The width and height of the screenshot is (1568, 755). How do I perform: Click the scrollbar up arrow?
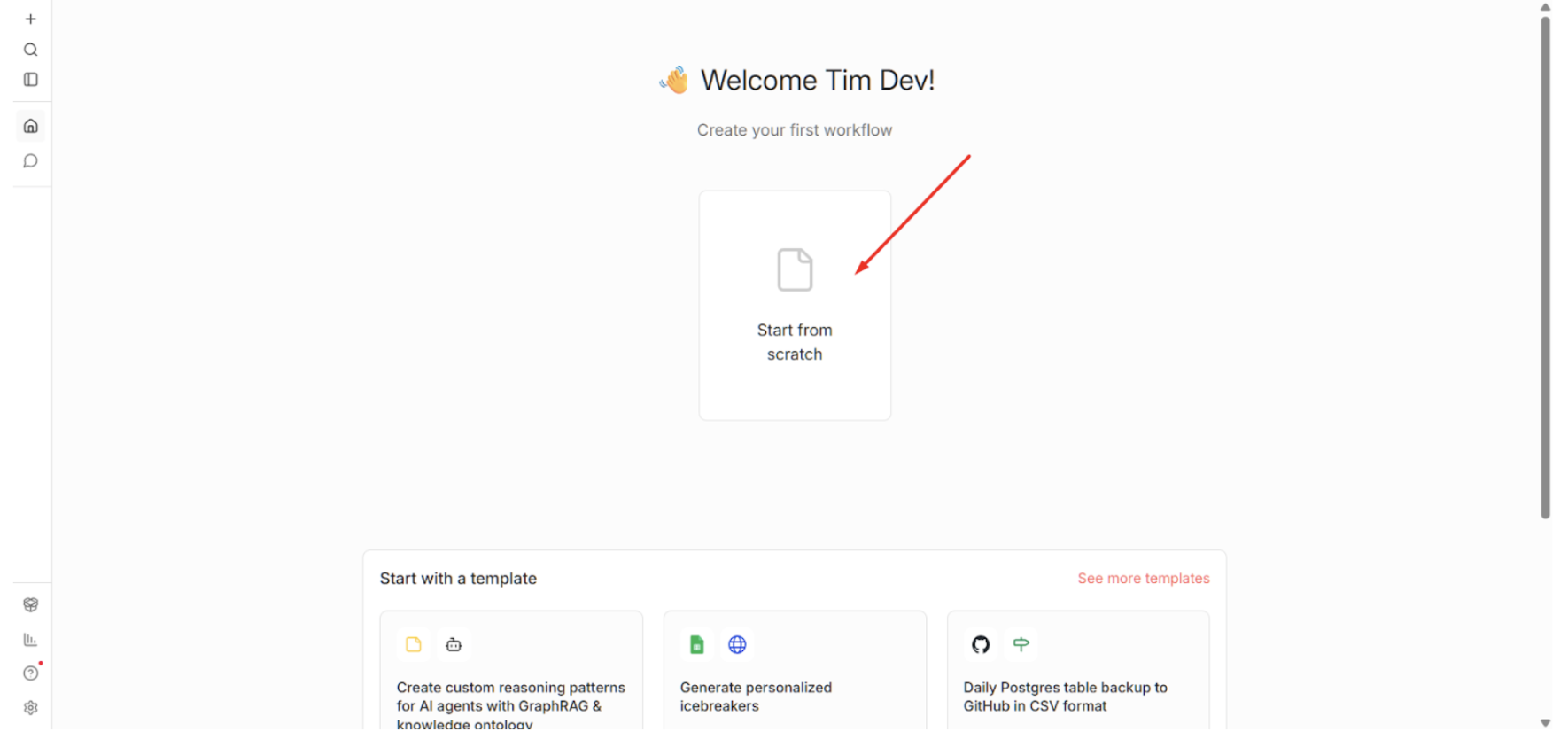click(1545, 7)
